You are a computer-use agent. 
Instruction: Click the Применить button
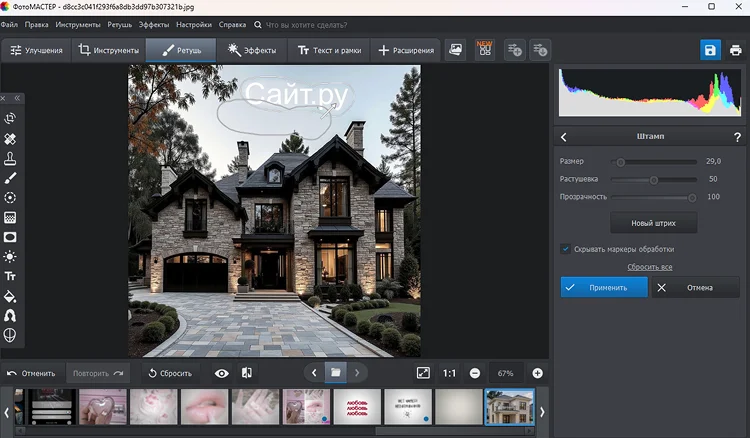604,287
